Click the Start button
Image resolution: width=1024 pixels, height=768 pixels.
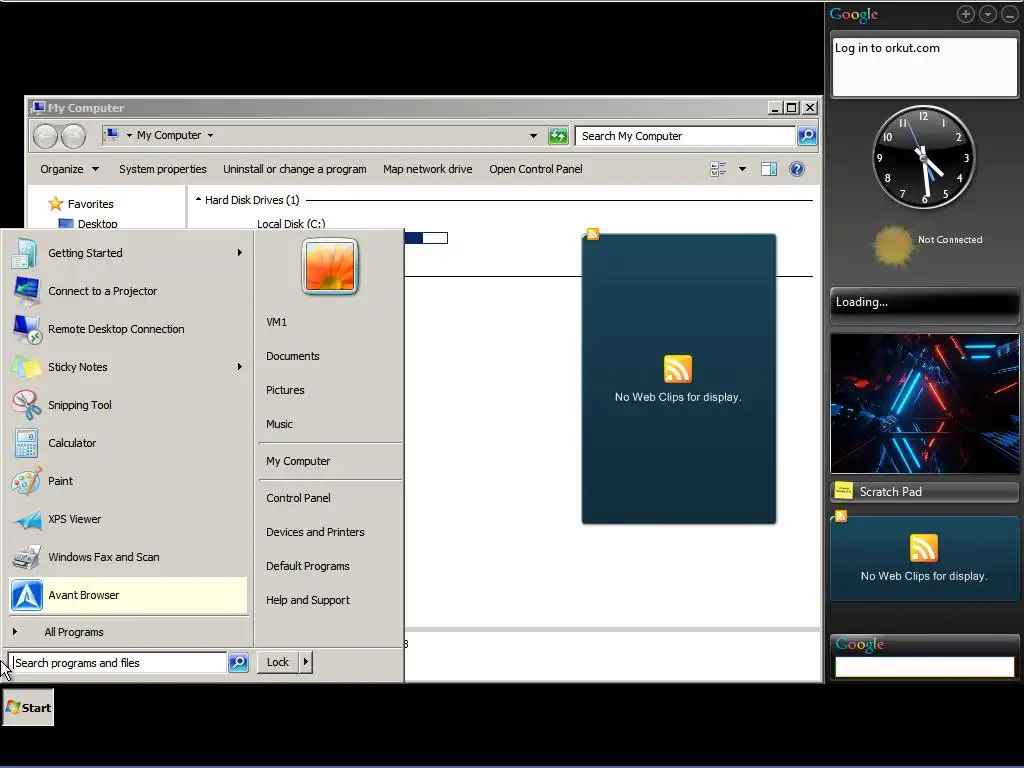pyautogui.click(x=28, y=707)
